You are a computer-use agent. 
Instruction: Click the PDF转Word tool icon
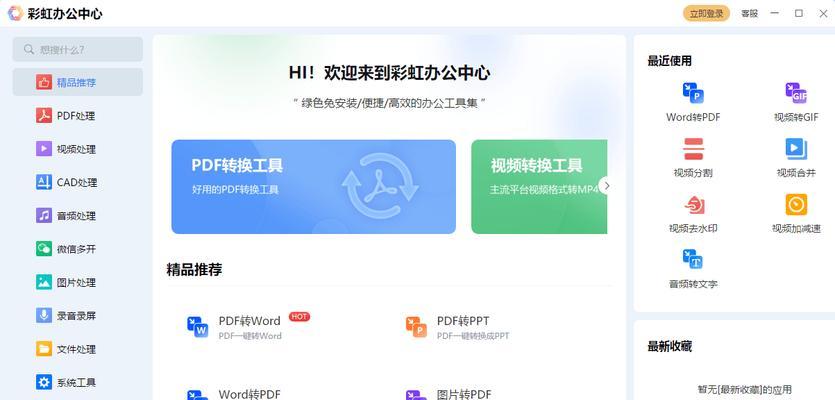[x=198, y=326]
